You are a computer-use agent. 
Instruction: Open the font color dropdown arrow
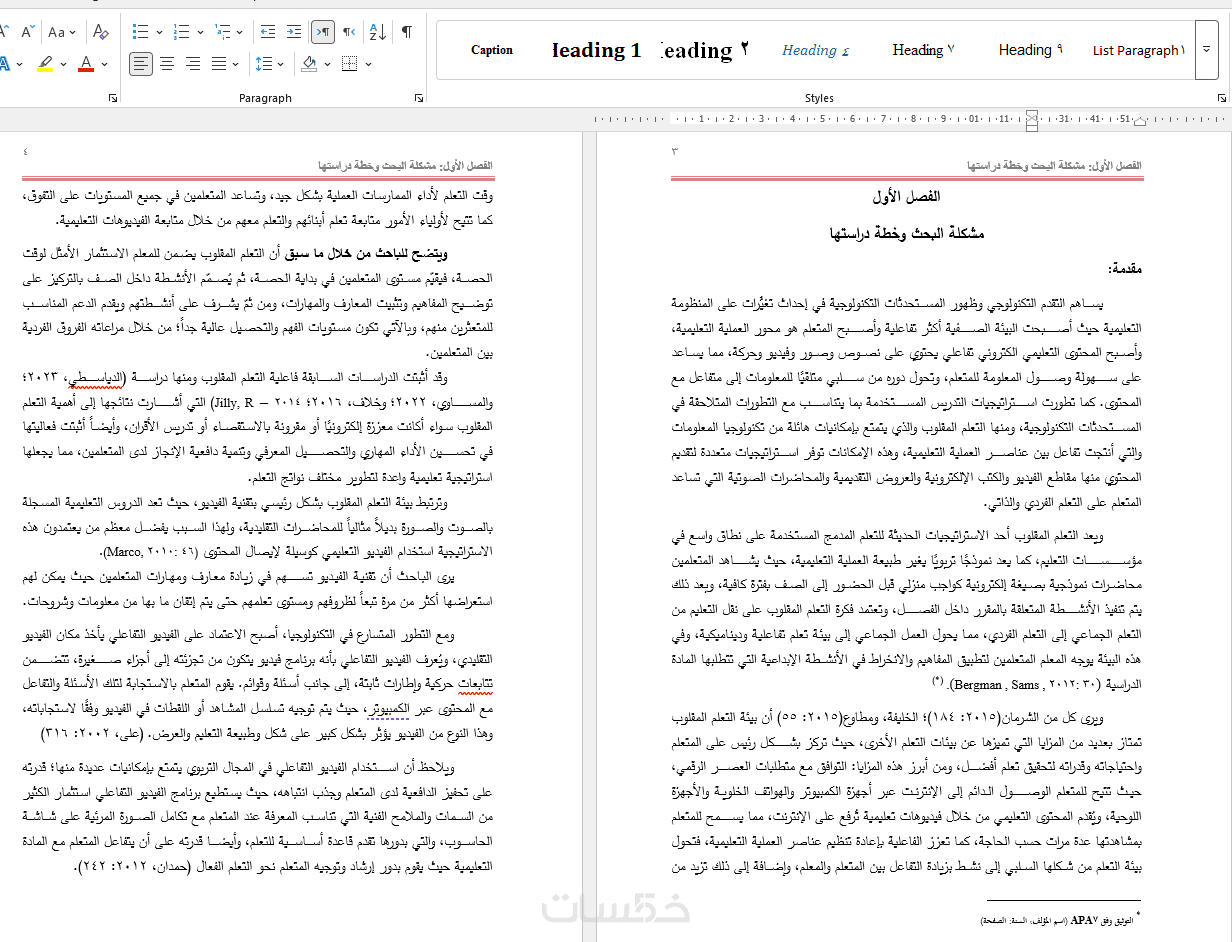(104, 64)
